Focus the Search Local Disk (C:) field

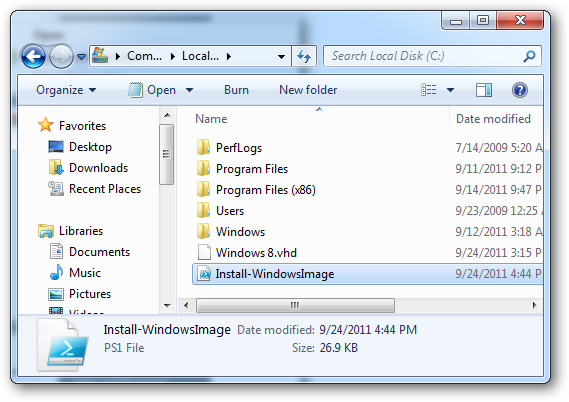(432, 56)
